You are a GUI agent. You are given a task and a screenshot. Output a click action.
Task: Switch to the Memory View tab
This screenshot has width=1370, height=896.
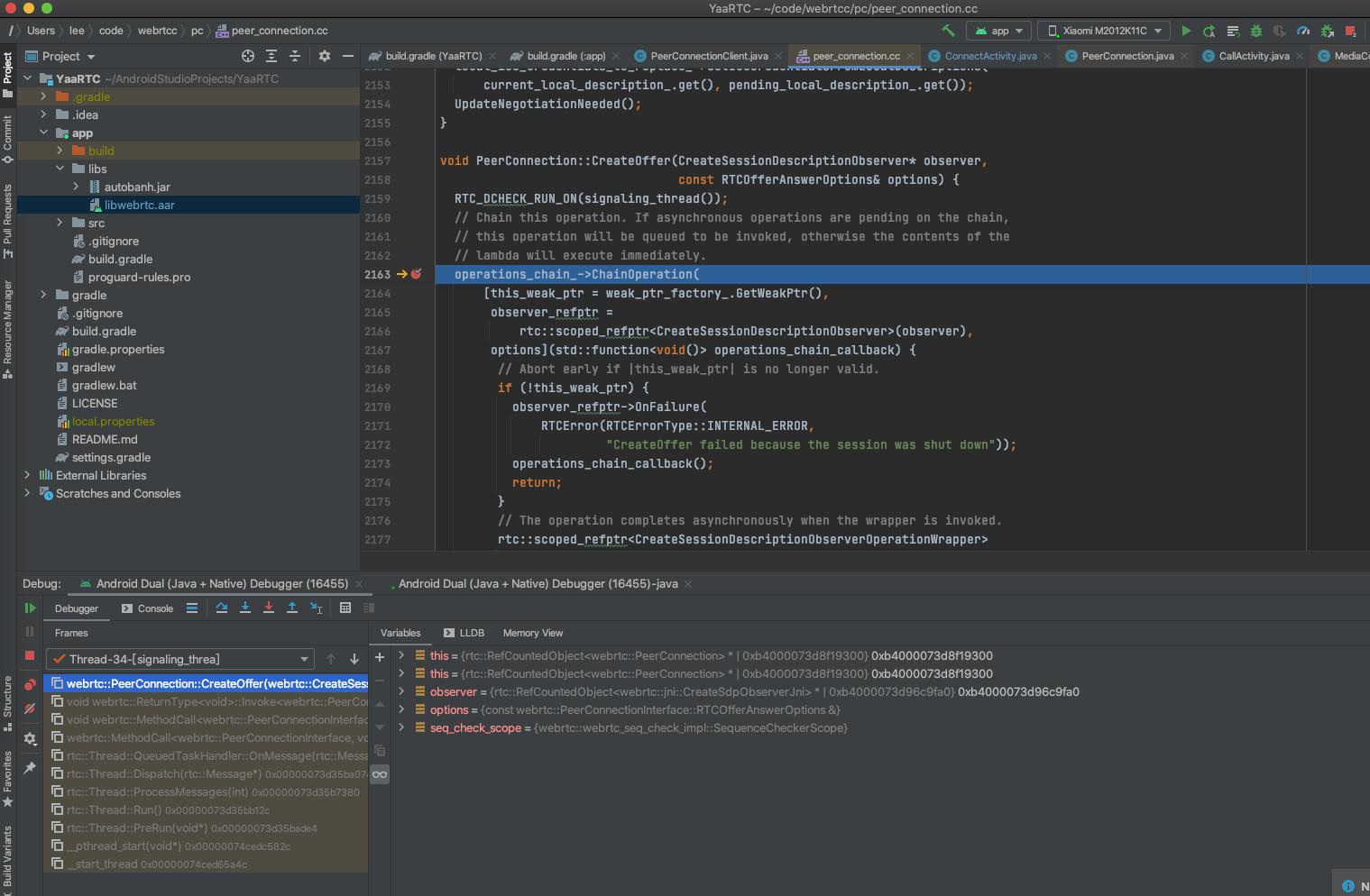532,633
